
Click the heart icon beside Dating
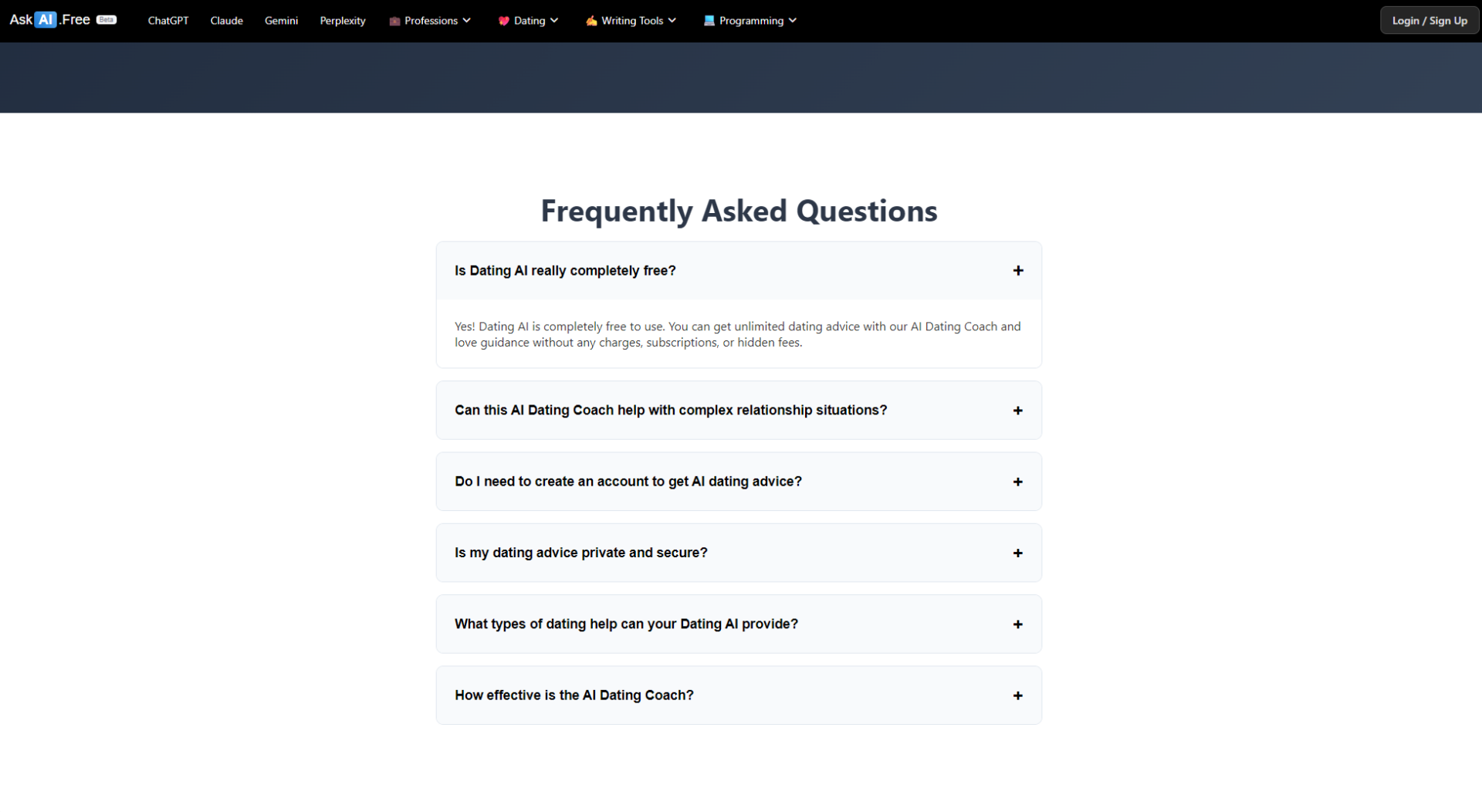click(503, 21)
